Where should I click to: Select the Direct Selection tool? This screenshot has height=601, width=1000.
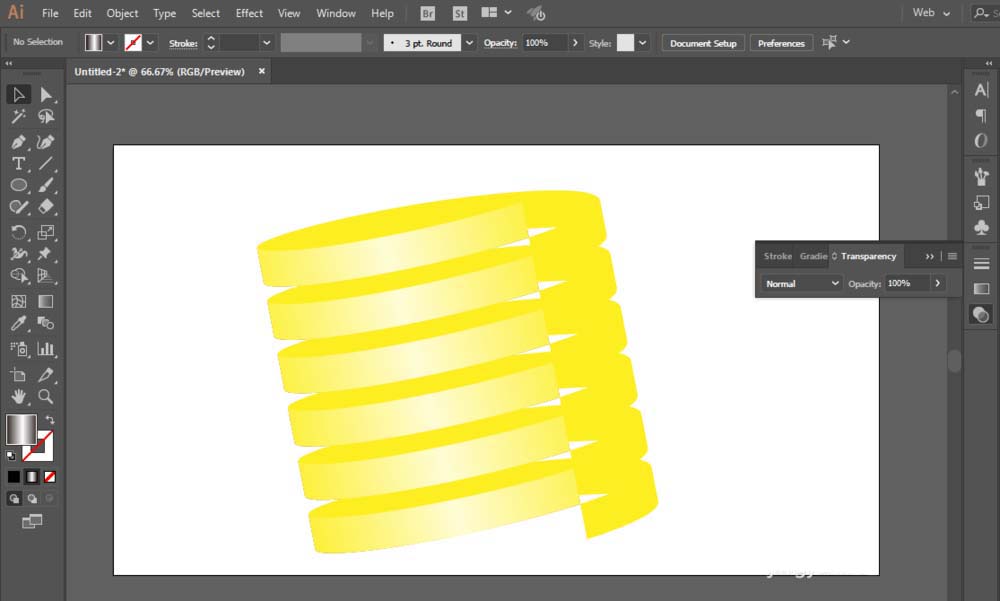click(x=46, y=94)
